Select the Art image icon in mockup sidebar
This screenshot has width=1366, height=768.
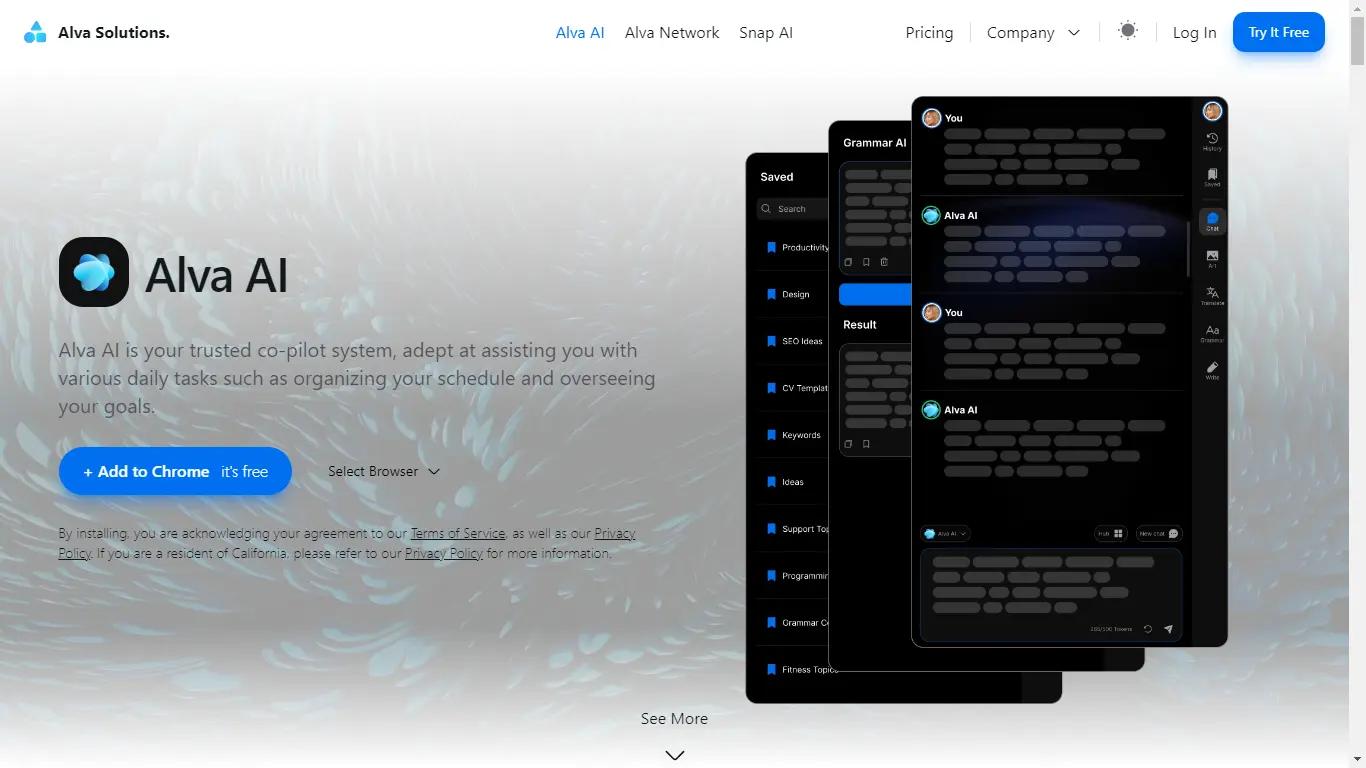pos(1212,259)
